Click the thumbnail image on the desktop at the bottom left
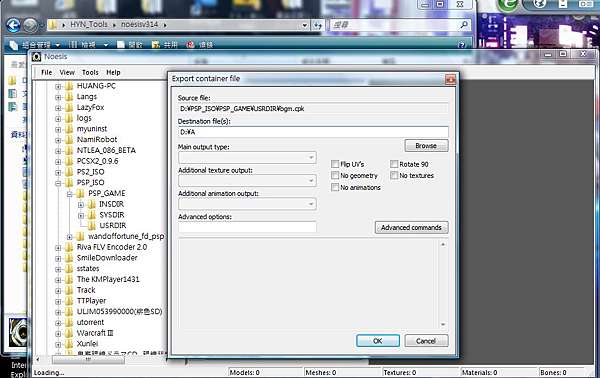Viewport: 600px width, 378px height. [x=18, y=332]
